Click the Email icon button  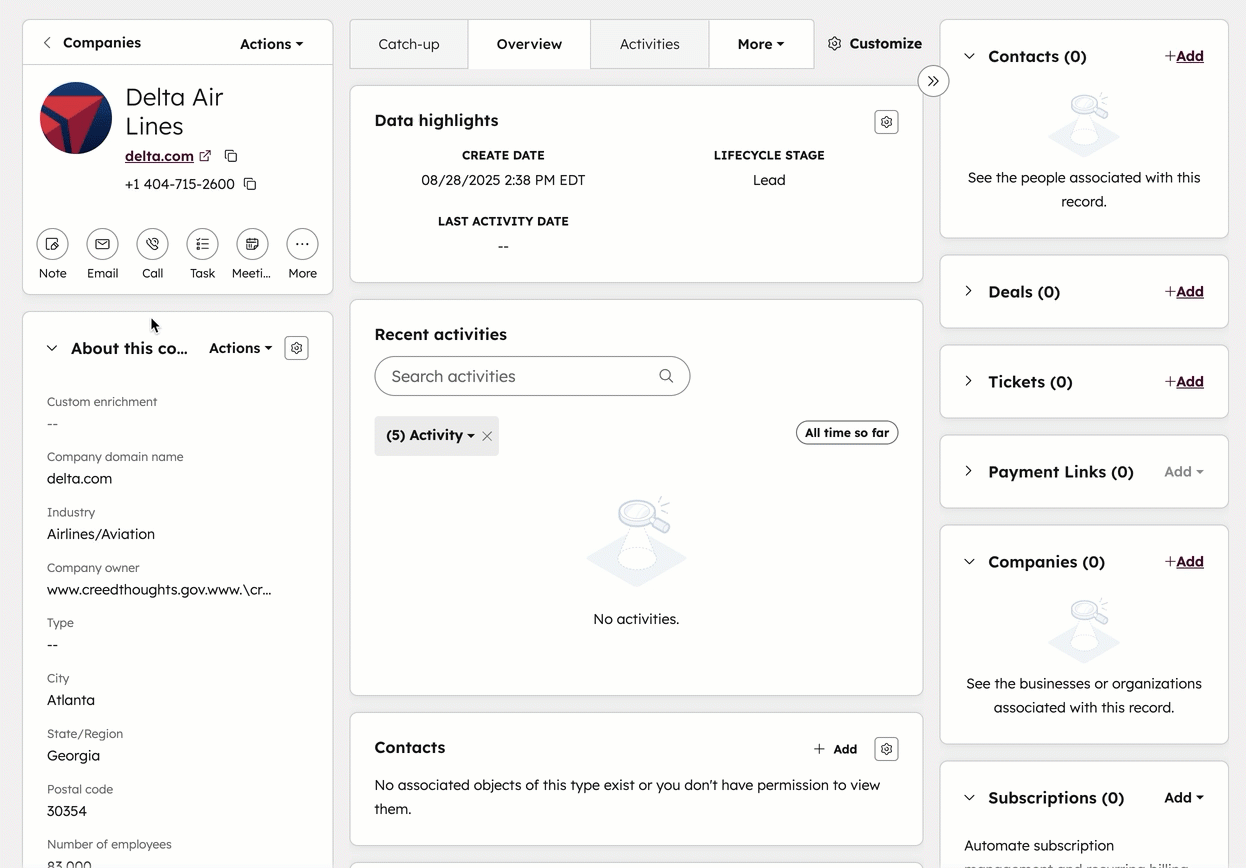[103, 244]
